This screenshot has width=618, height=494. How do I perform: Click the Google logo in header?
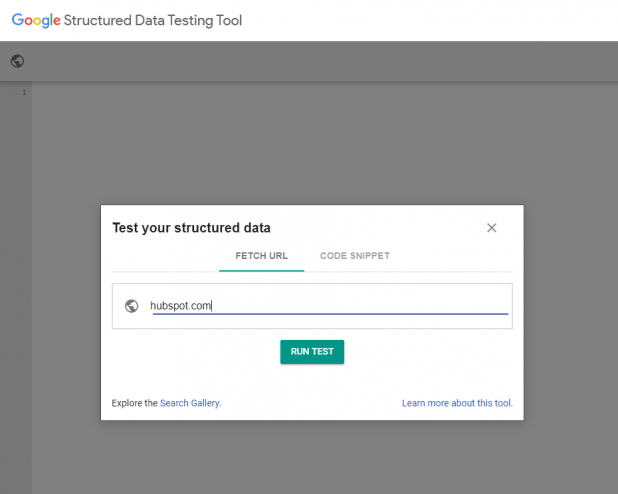[x=36, y=20]
